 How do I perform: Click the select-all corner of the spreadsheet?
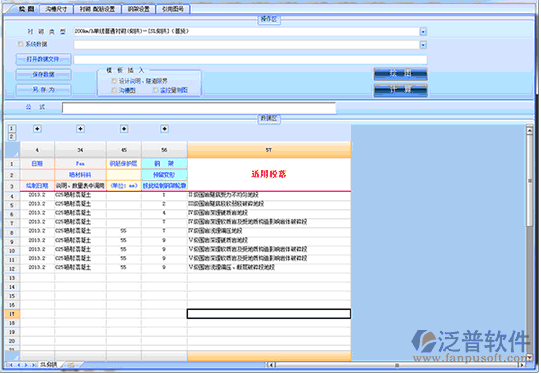pos(12,150)
